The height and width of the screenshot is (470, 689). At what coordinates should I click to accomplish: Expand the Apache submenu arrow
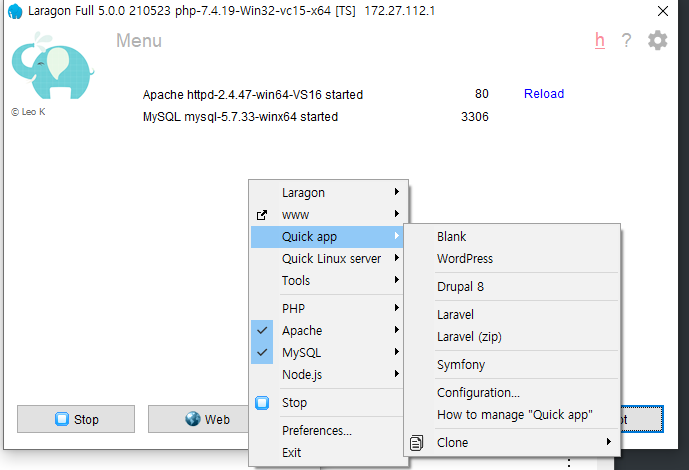click(x=396, y=329)
